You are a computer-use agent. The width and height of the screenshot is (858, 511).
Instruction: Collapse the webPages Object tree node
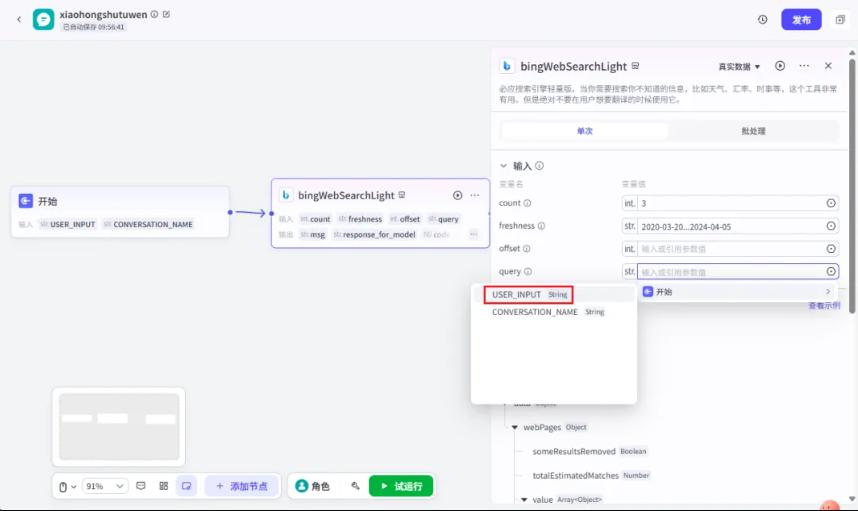click(514, 427)
